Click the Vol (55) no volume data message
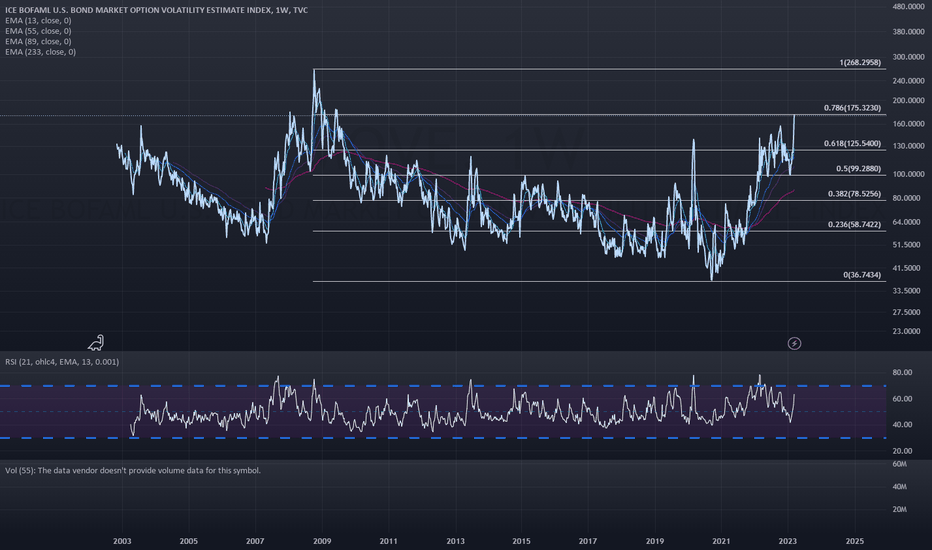The image size is (932, 550). 133,470
